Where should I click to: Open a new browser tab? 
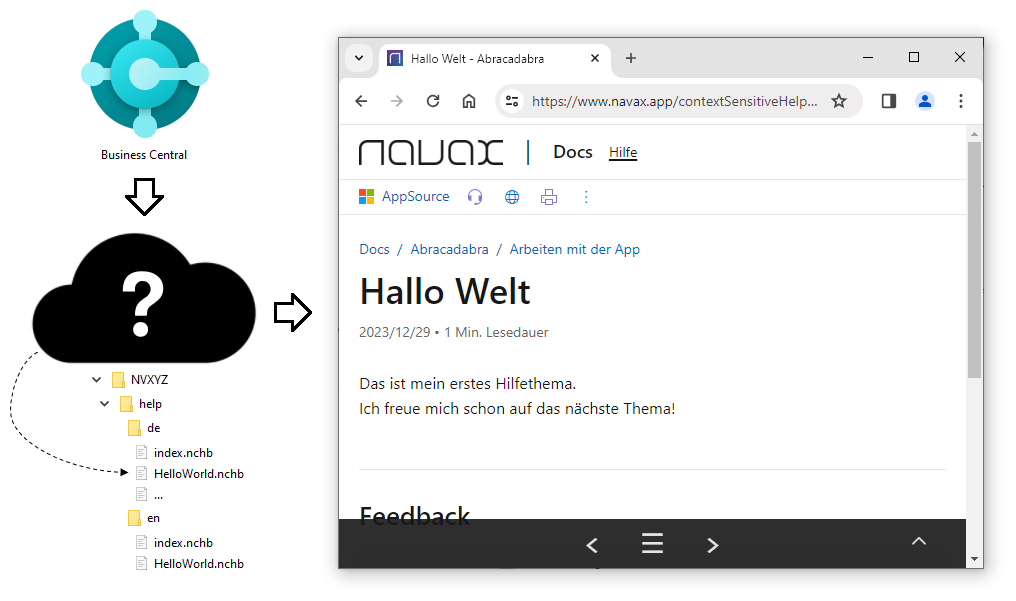click(630, 58)
